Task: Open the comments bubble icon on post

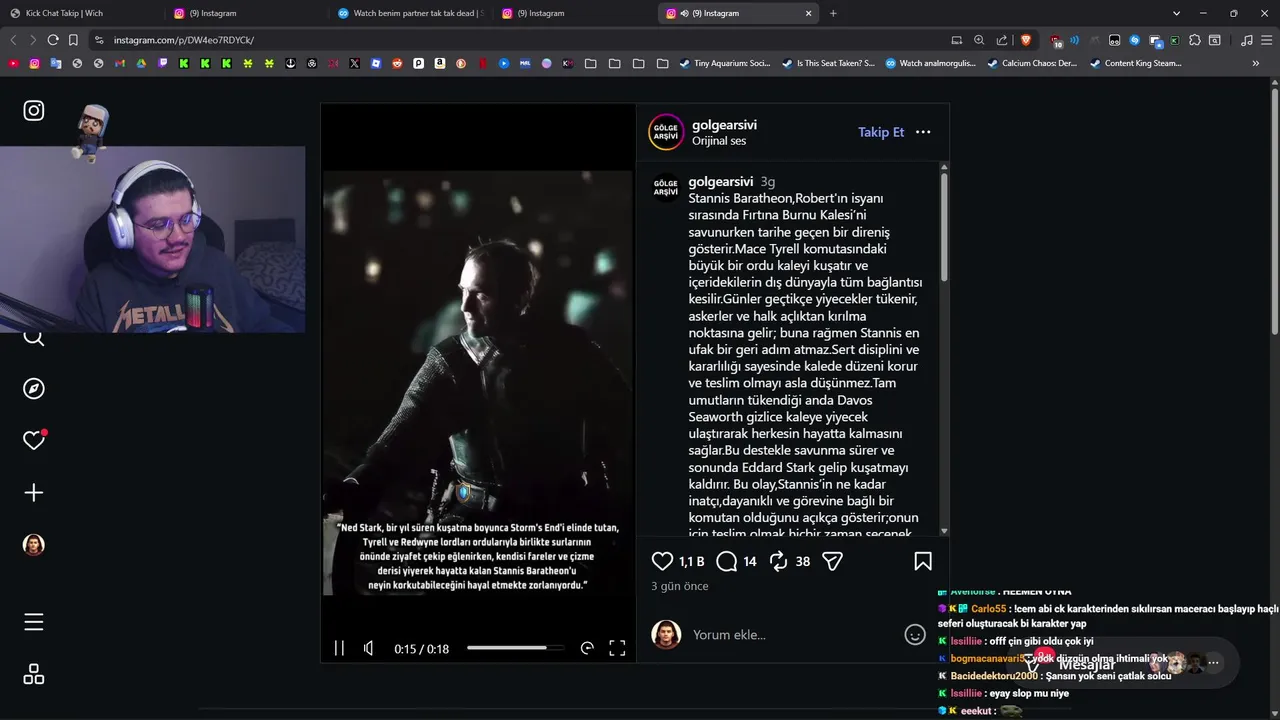Action: pos(727,561)
